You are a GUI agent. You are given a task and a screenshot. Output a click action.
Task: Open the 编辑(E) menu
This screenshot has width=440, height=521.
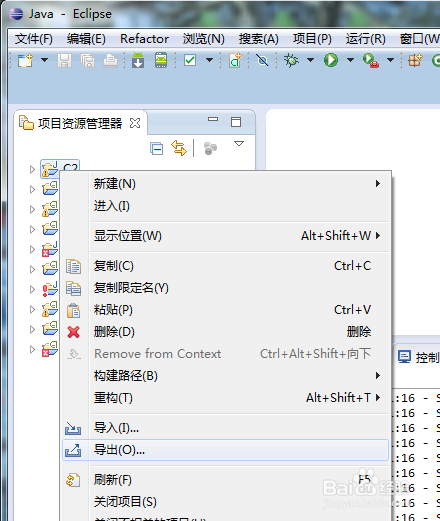point(86,39)
